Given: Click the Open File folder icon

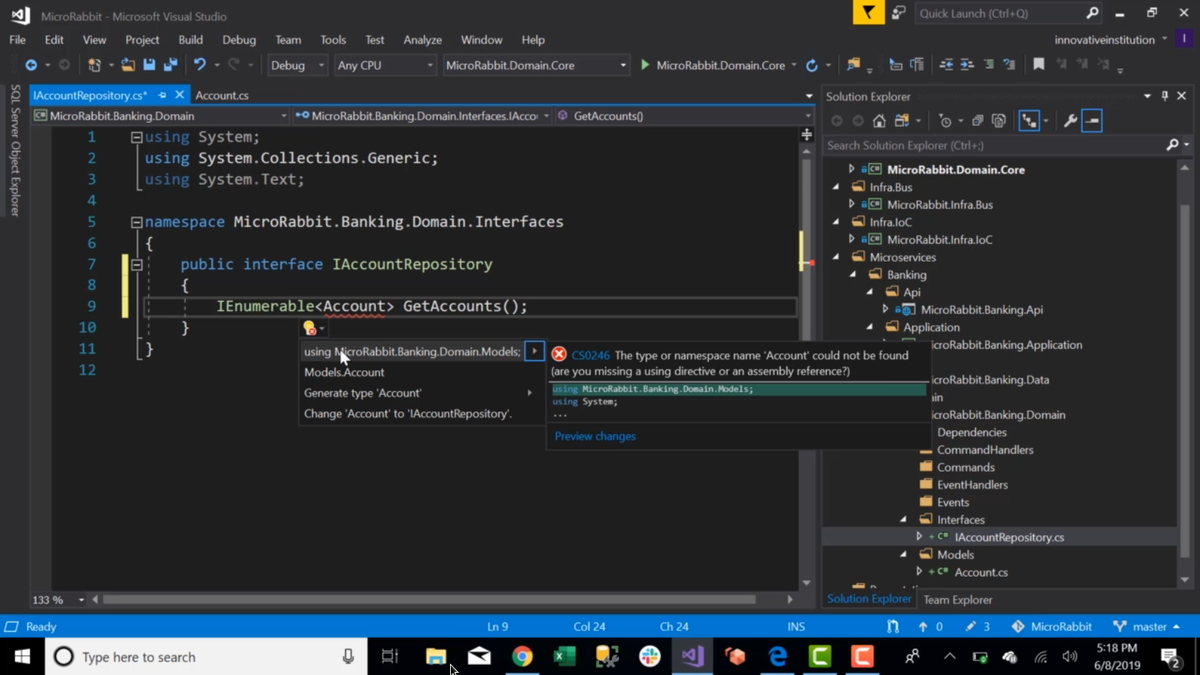Looking at the screenshot, I should (x=128, y=65).
